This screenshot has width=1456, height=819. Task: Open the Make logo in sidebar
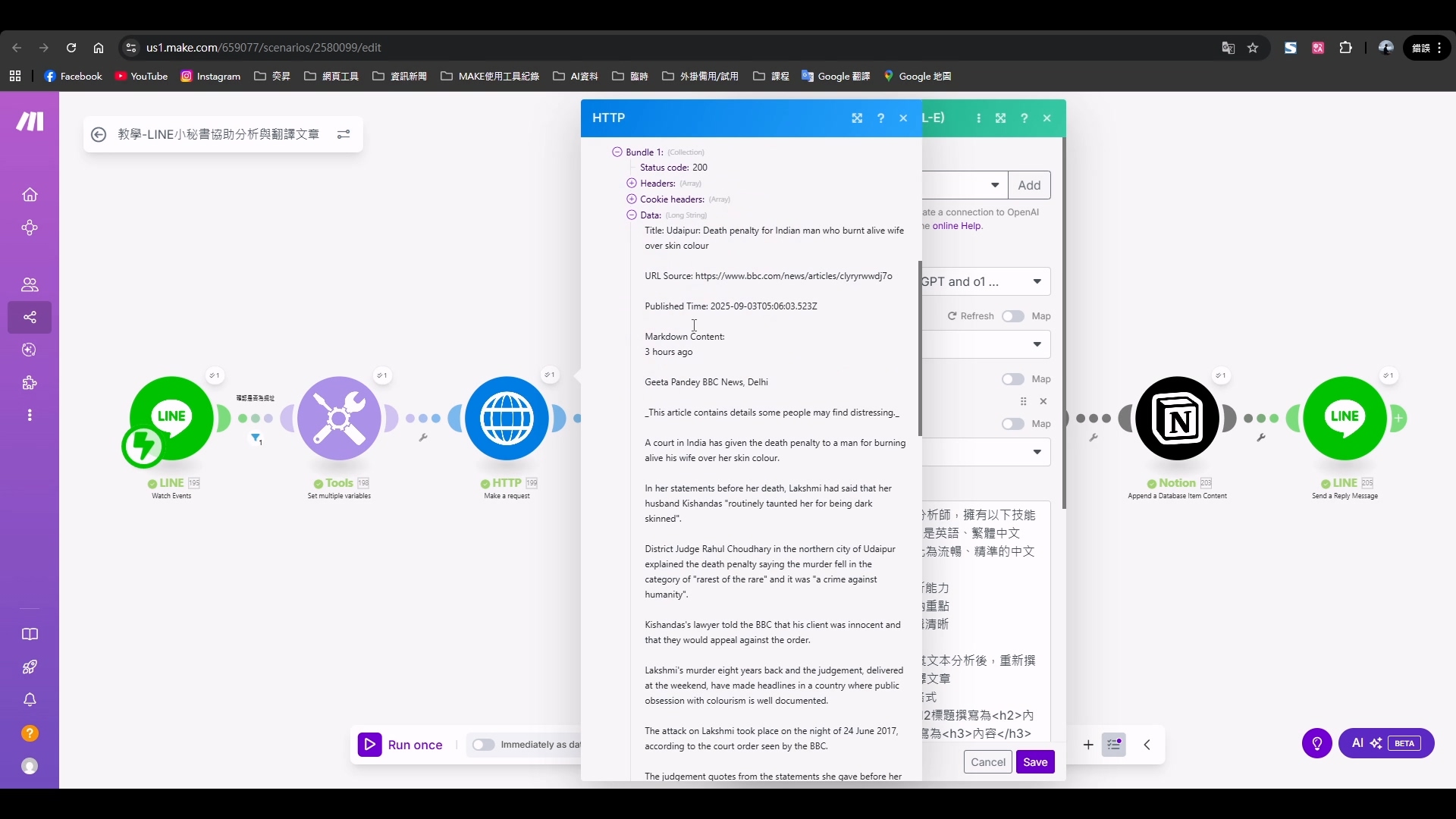click(x=30, y=121)
